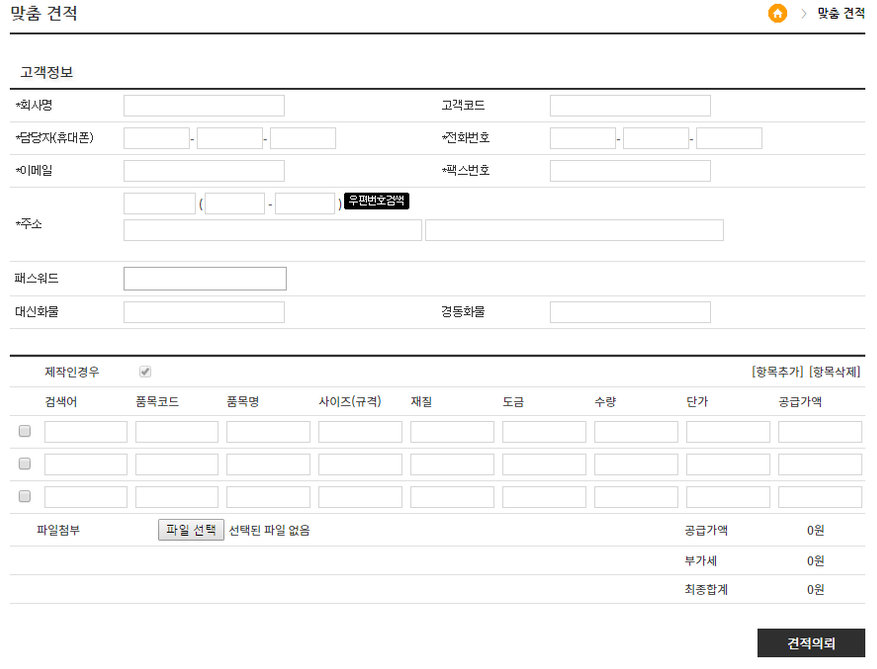This screenshot has height=669, width=877.
Task: Focus the 회사명 input field
Action: click(204, 106)
